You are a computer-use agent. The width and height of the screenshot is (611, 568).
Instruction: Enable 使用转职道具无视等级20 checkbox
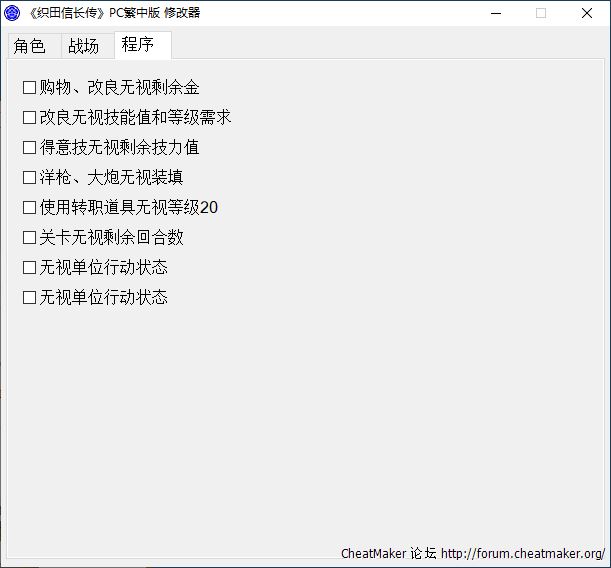(29, 208)
